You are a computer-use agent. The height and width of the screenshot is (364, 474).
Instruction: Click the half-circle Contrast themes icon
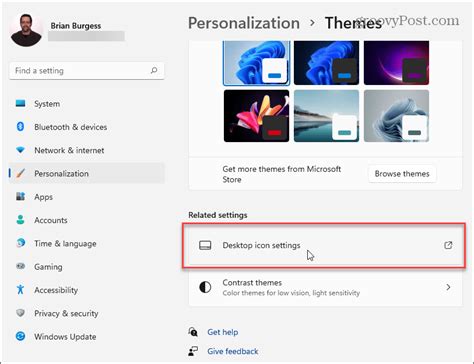tap(205, 287)
